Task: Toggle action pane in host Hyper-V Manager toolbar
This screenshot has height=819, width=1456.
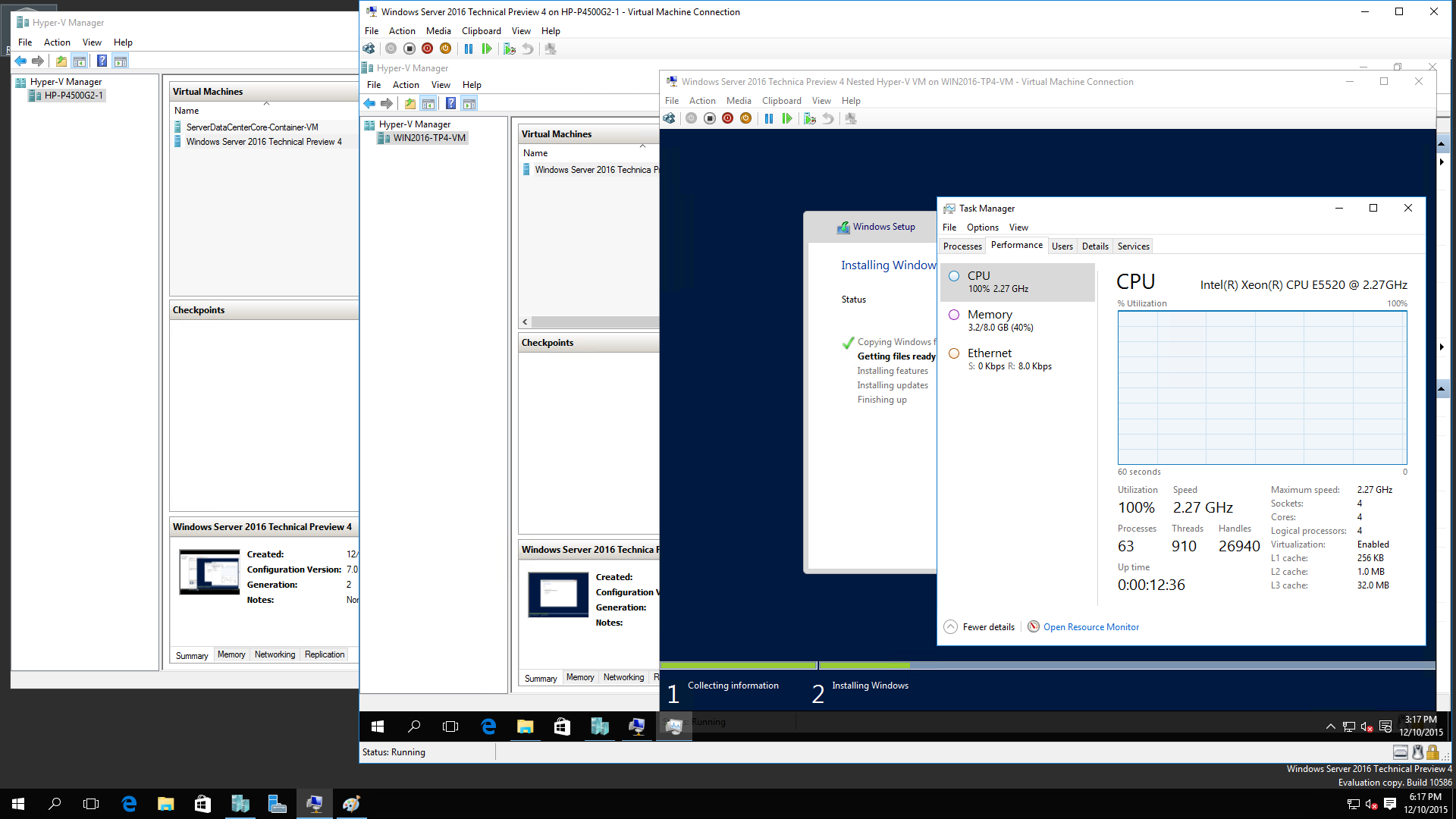Action: click(121, 61)
